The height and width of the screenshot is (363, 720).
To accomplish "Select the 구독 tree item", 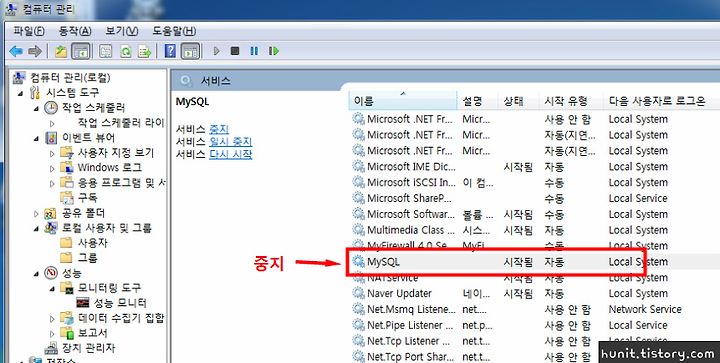I will [87, 197].
